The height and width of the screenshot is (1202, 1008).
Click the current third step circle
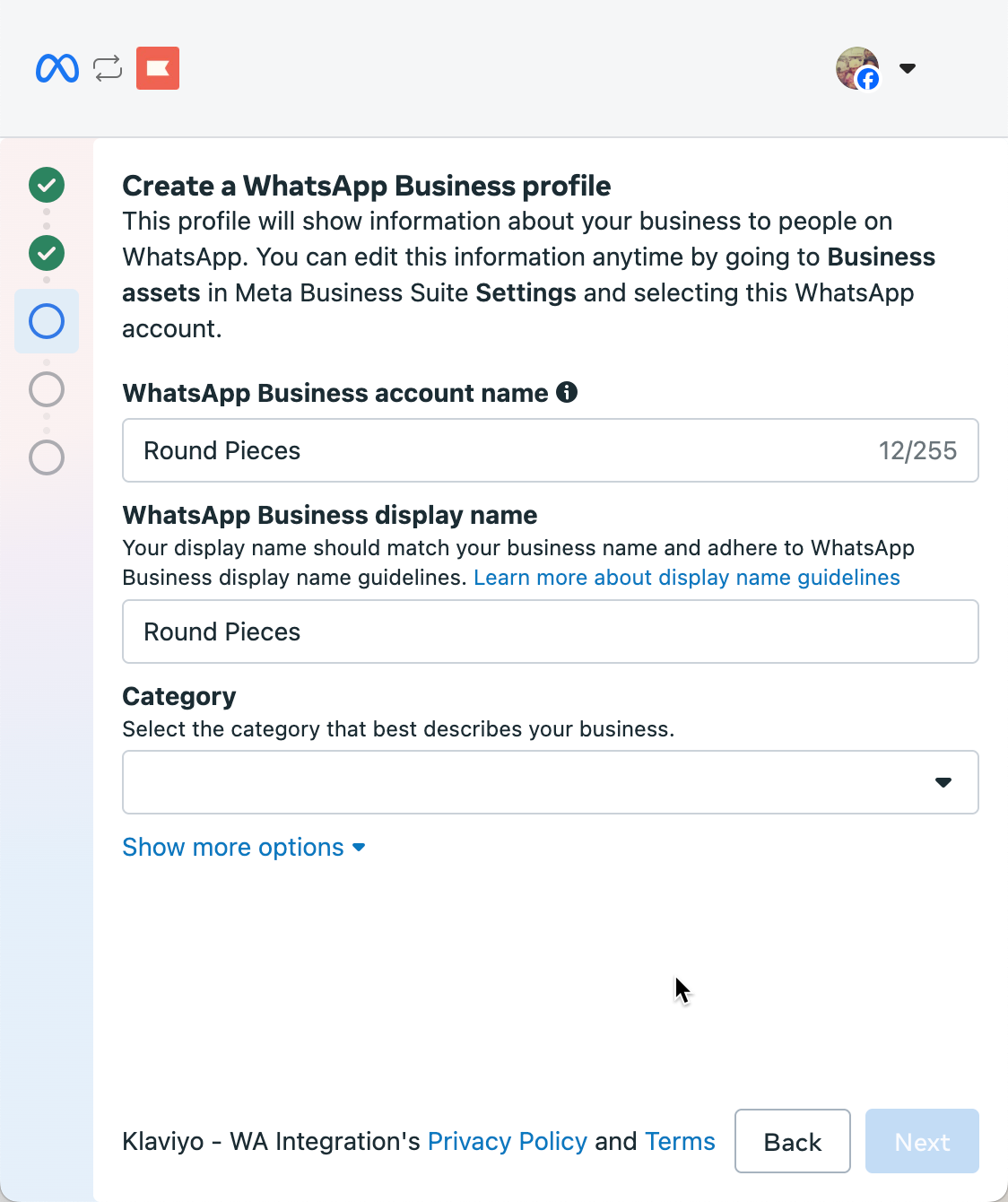[x=47, y=321]
